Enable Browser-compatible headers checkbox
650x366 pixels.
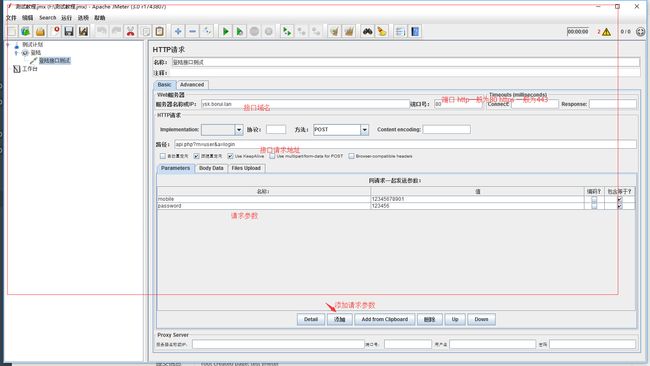click(x=352, y=156)
